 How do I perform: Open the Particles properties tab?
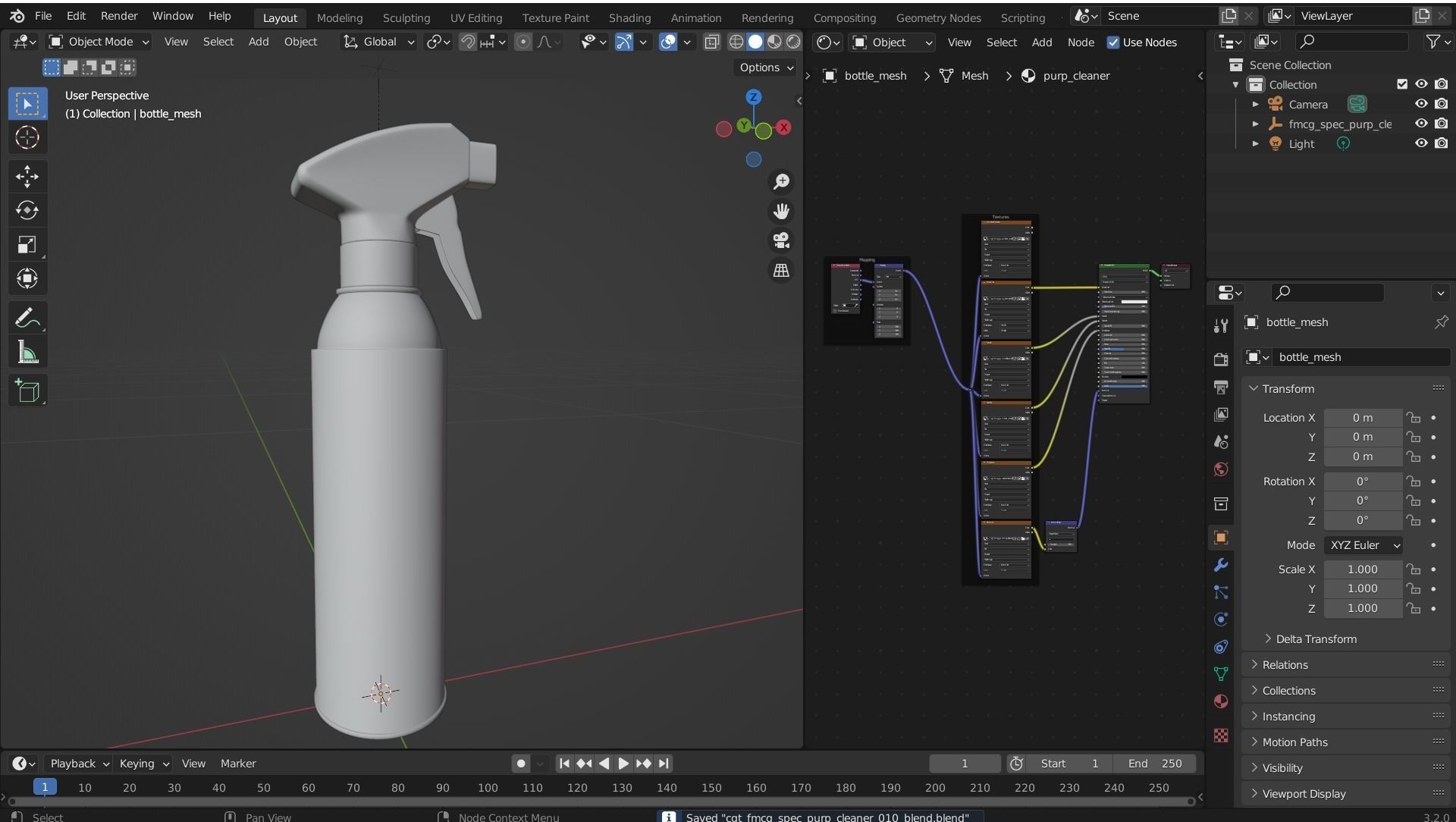pos(1221,592)
